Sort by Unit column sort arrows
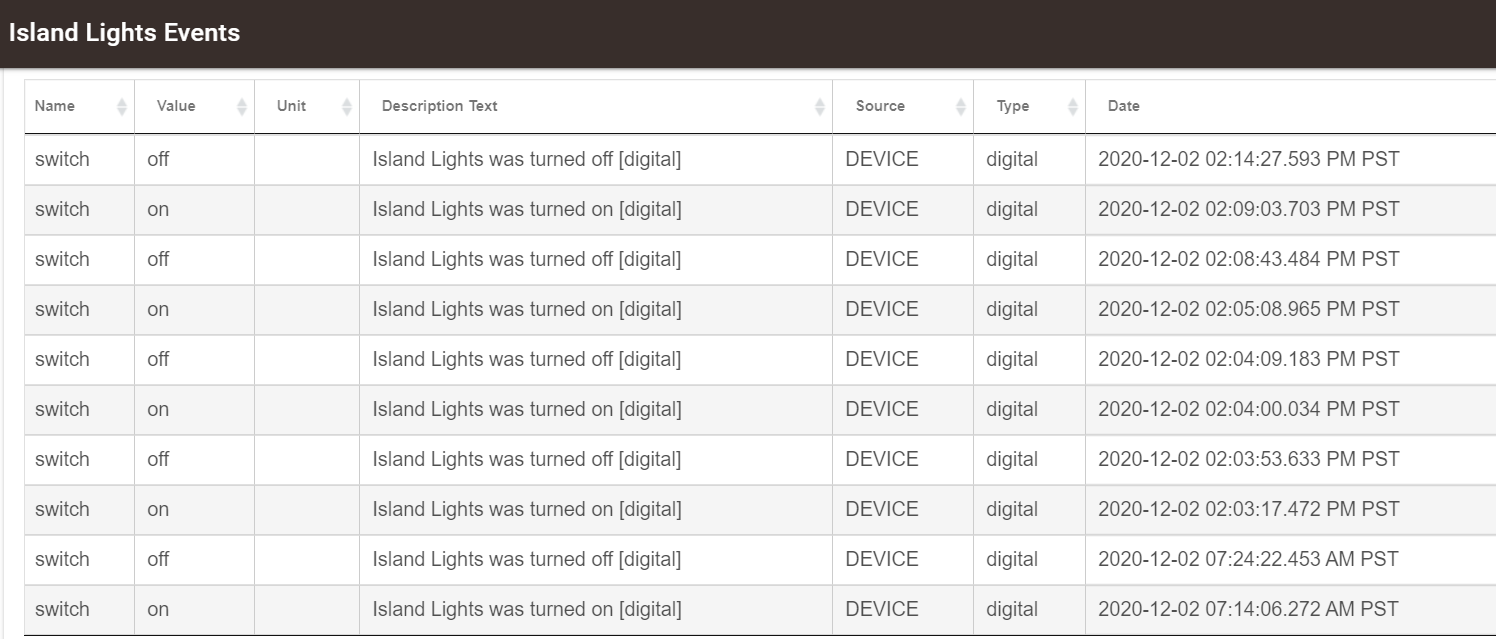 tap(347, 106)
